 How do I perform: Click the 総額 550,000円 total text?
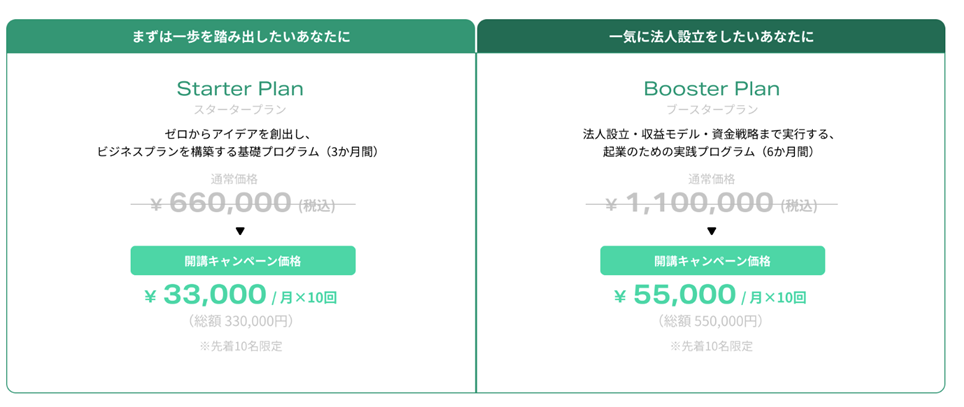click(x=711, y=321)
